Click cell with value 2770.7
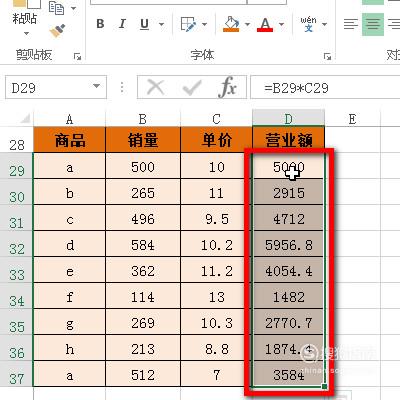This screenshot has height=400, width=400. click(289, 322)
